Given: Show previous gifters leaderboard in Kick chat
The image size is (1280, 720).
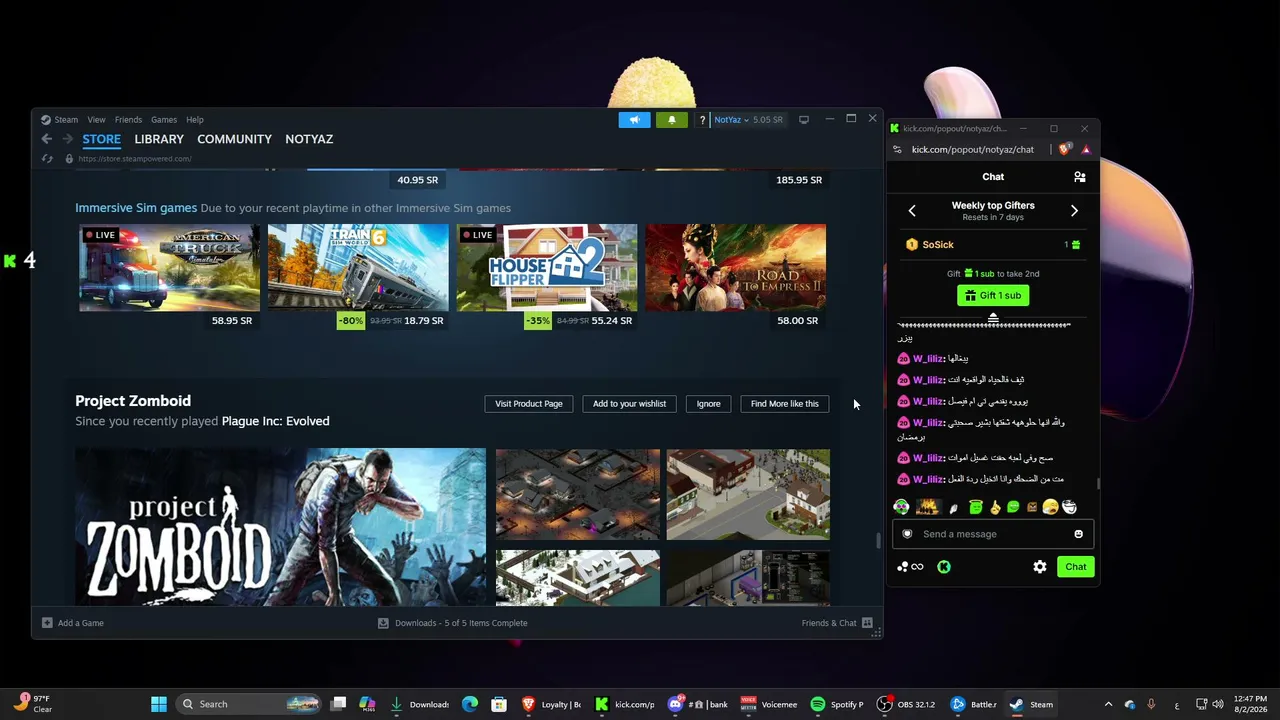Looking at the screenshot, I should click(x=912, y=211).
